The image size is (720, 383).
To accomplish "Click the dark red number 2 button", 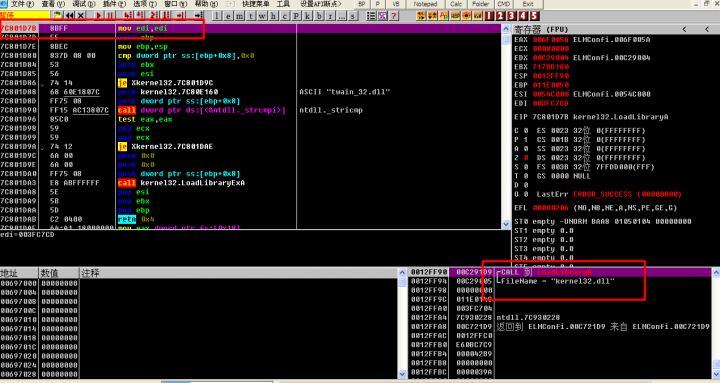I will coord(501,16).
